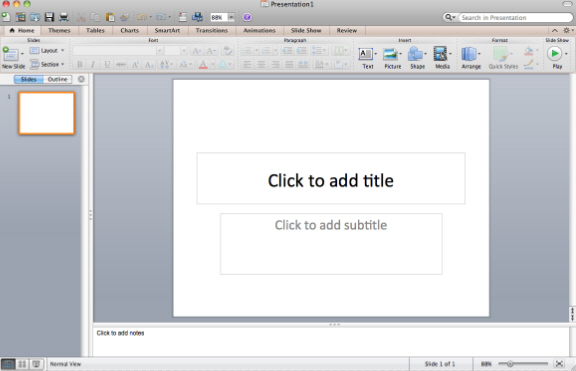This screenshot has width=576, height=371.
Task: Close the slides pane with the X button
Action: point(81,79)
